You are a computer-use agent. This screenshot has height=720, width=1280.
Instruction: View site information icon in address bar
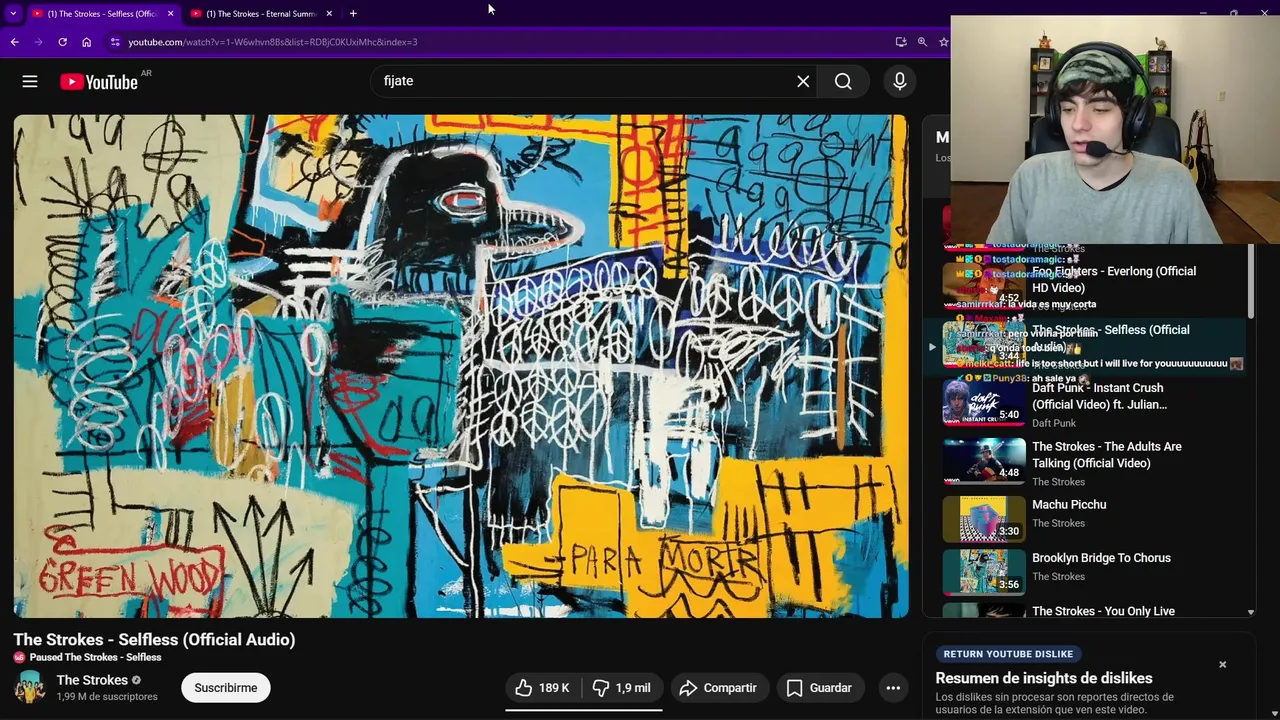[115, 42]
